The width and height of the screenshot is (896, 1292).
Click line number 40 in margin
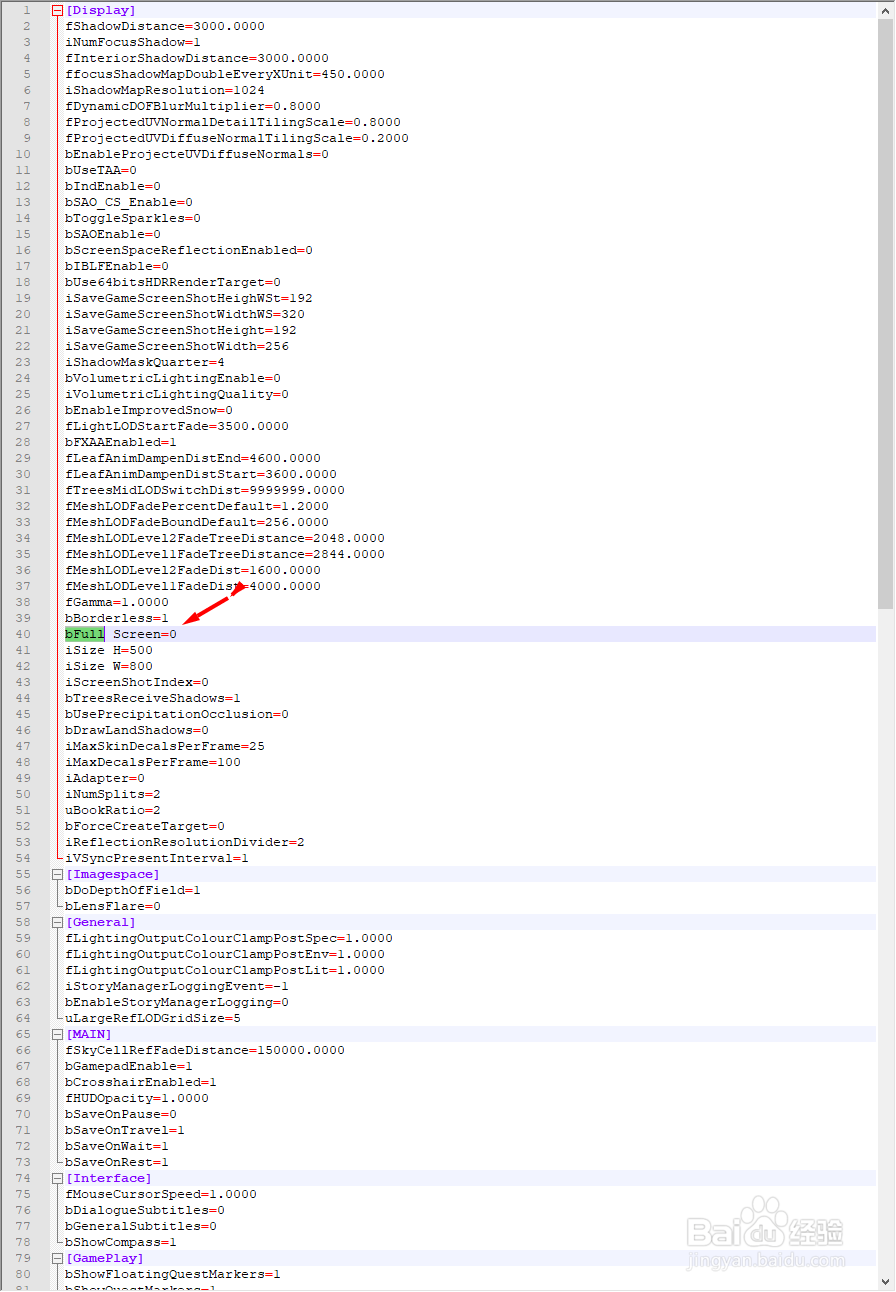click(24, 634)
